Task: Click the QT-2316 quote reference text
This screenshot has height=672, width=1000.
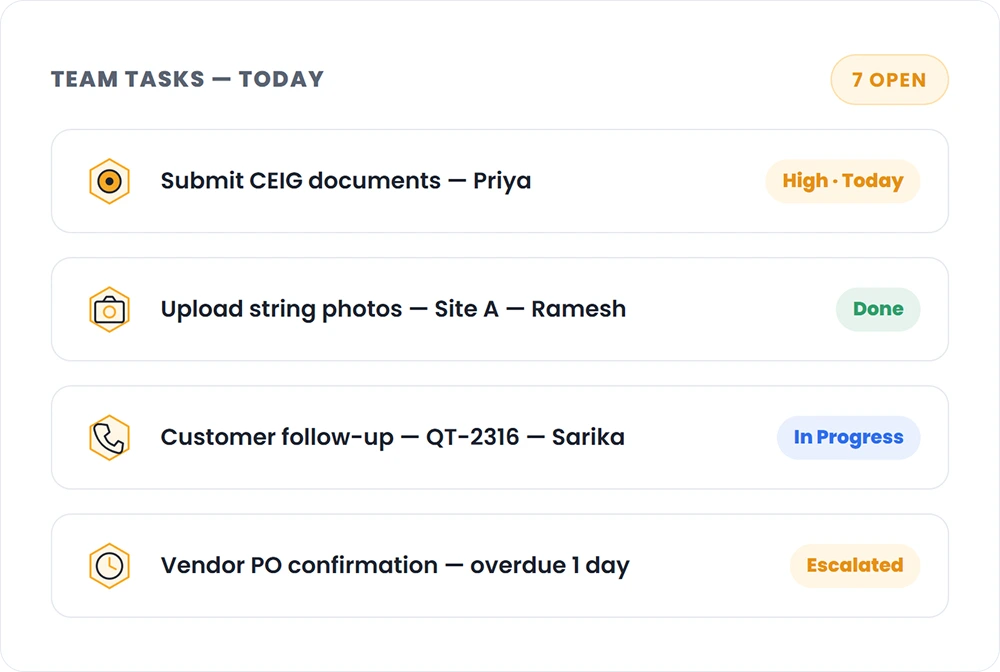Action: (473, 437)
